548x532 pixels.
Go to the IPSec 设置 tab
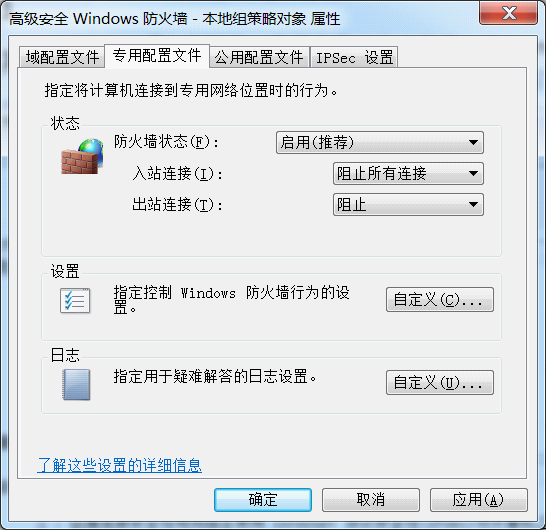coord(354,57)
